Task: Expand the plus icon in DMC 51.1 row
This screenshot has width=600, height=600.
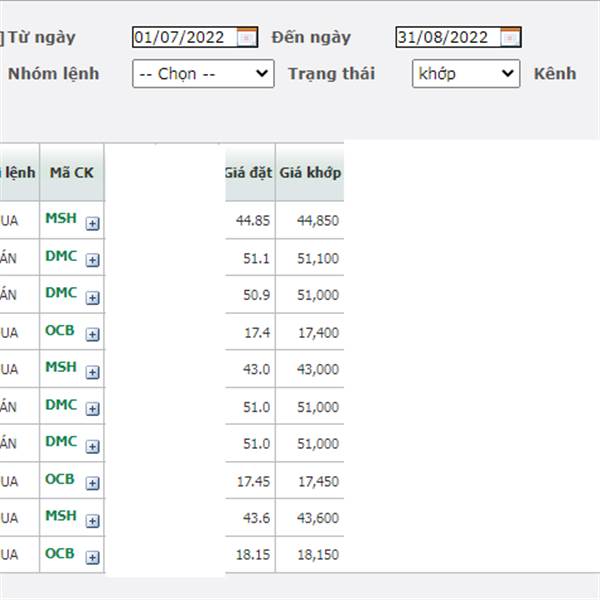Action: pyautogui.click(x=92, y=260)
